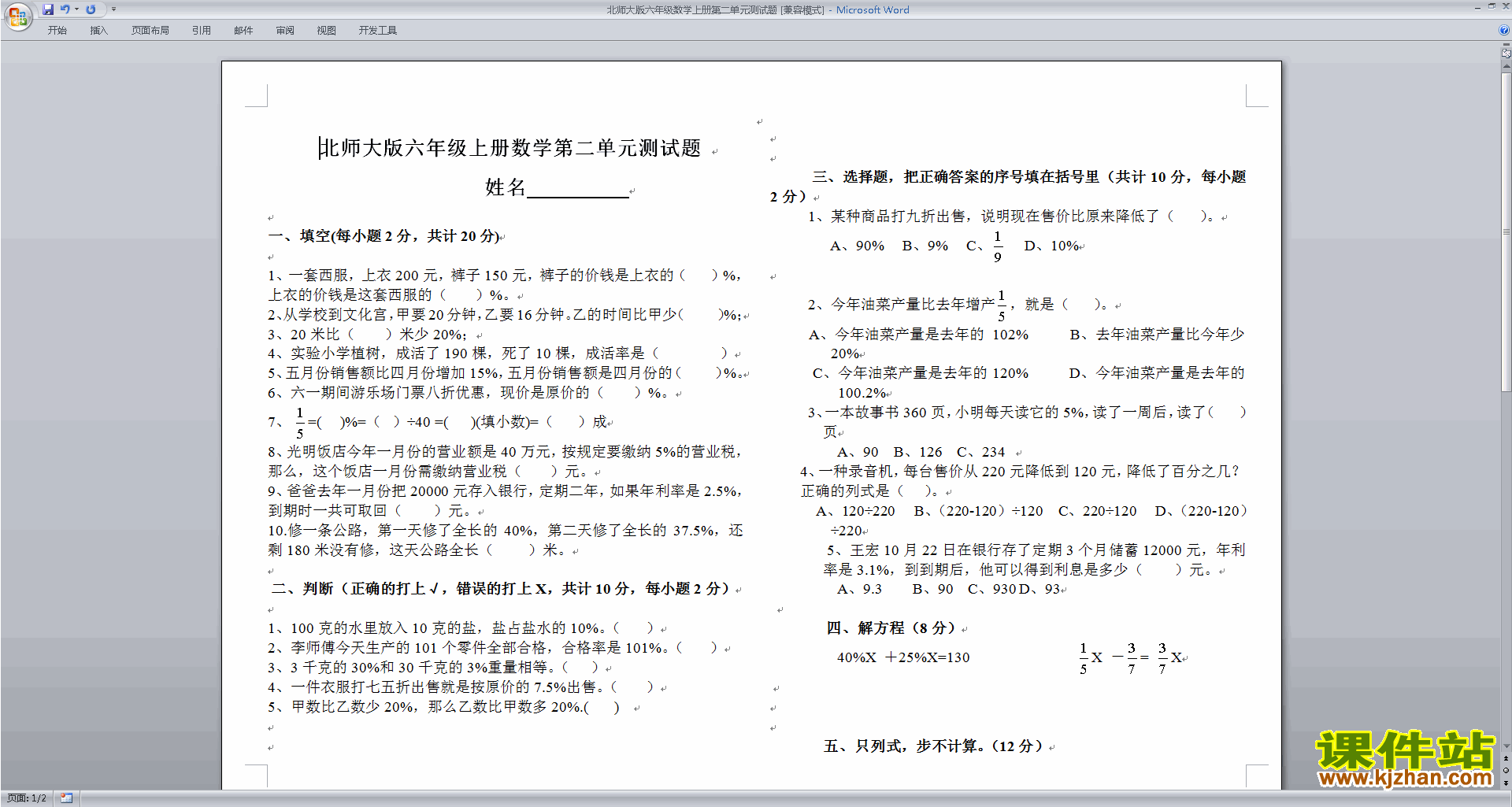
Task: Click option C、今年油菜产量是去年的120%
Action: pyautogui.click(x=921, y=373)
